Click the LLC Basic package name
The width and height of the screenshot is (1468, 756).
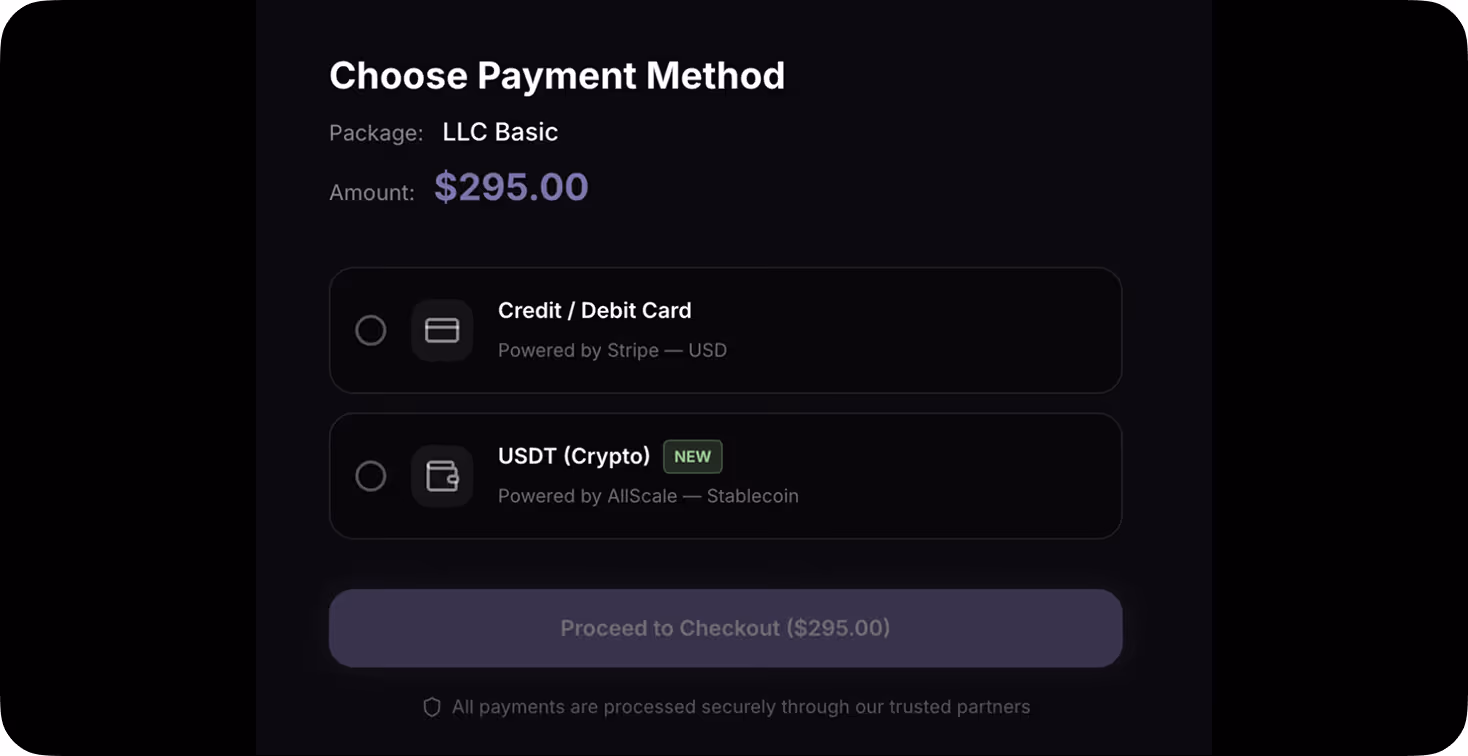pyautogui.click(x=500, y=132)
